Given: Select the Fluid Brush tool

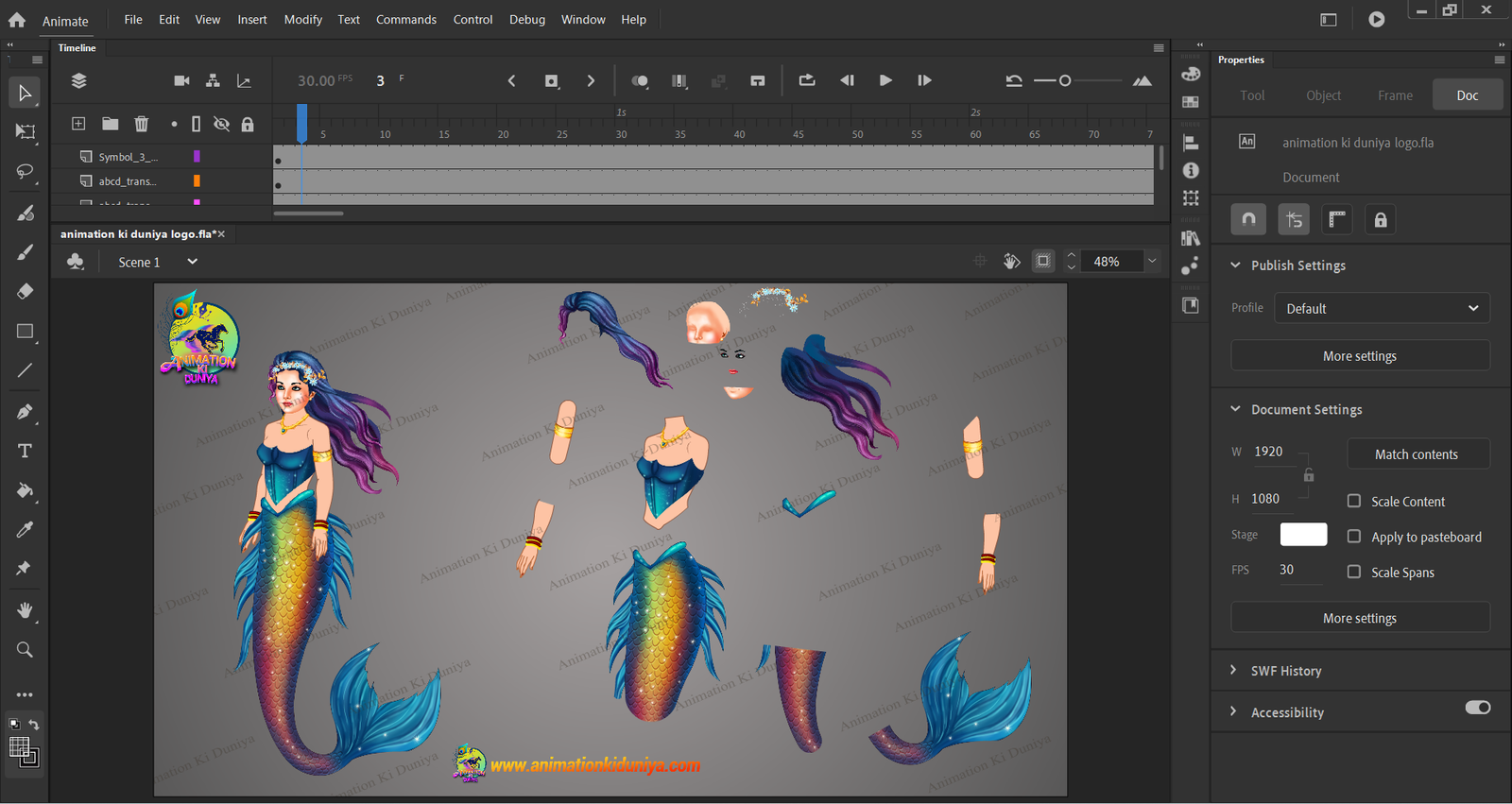Looking at the screenshot, I should coord(25,214).
